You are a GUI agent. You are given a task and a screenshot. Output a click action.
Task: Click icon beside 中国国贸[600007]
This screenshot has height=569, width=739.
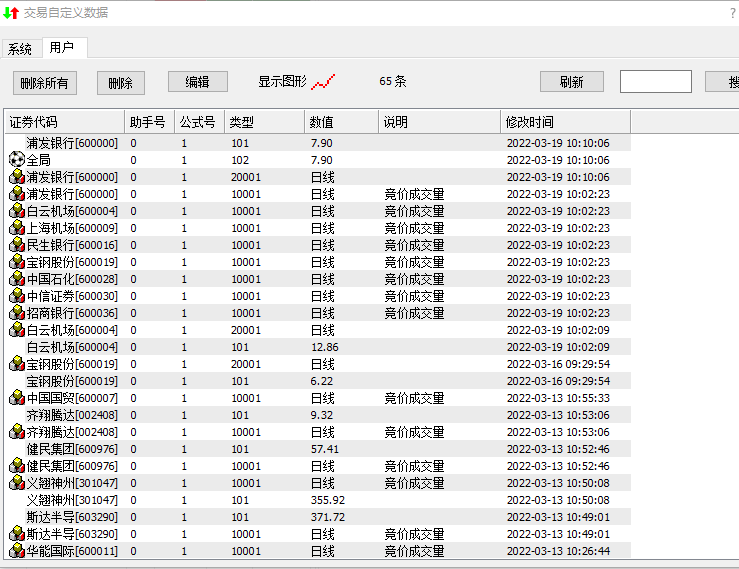click(x=16, y=398)
